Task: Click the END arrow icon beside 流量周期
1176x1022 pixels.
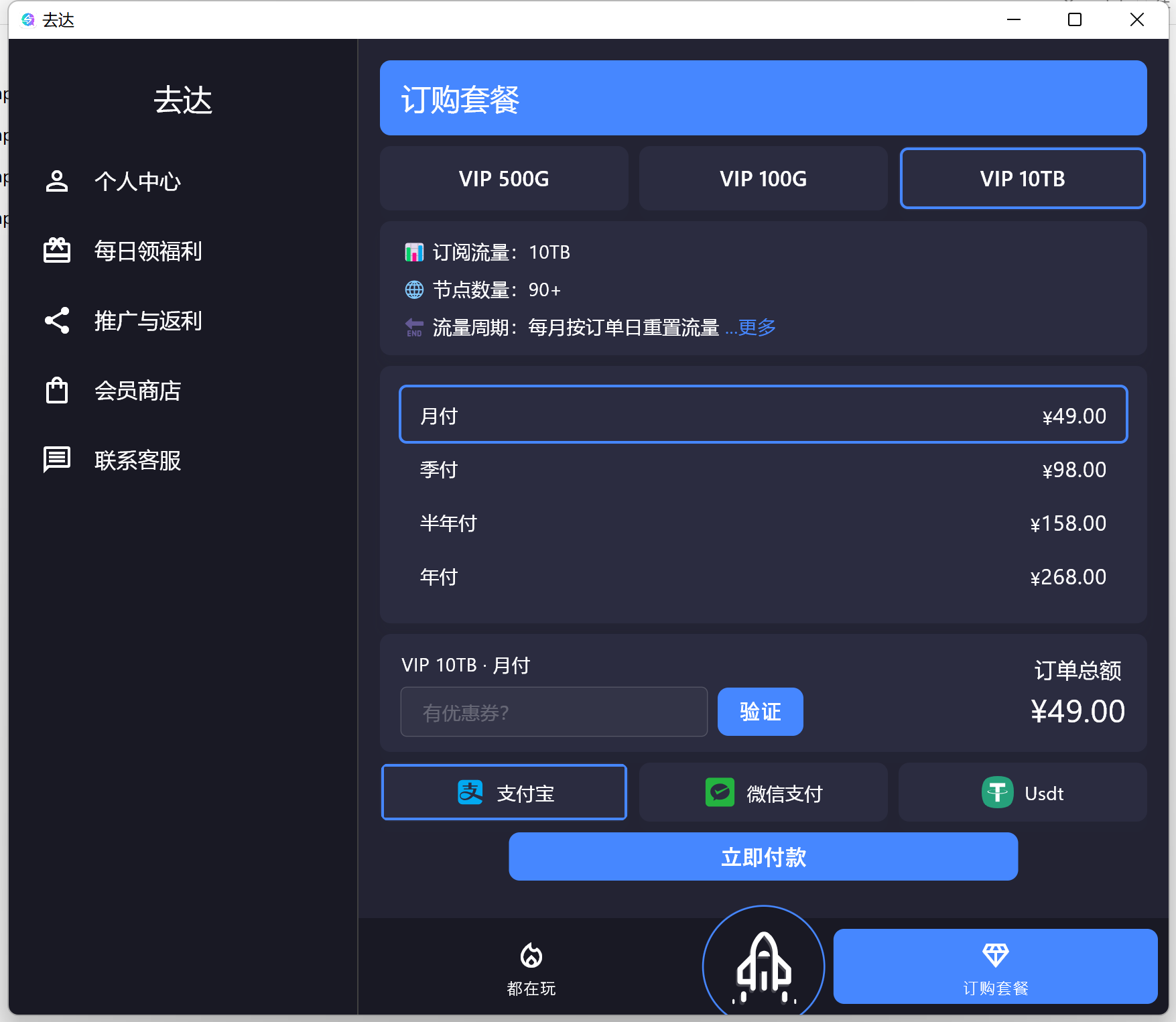Action: 414,327
